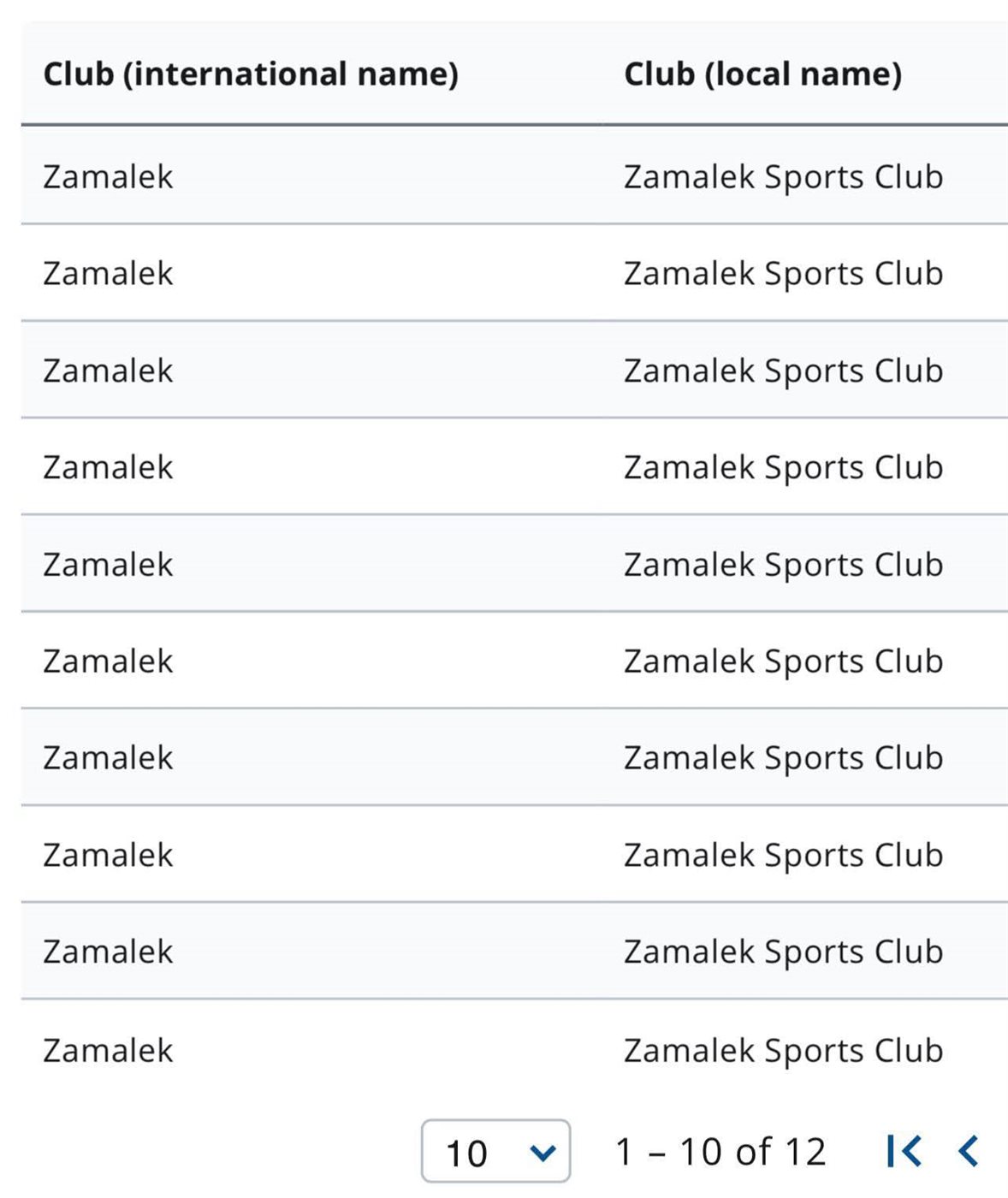The height and width of the screenshot is (1198, 1008).
Task: Select Zamalek Sports Club in the first row
Action: coord(783,177)
